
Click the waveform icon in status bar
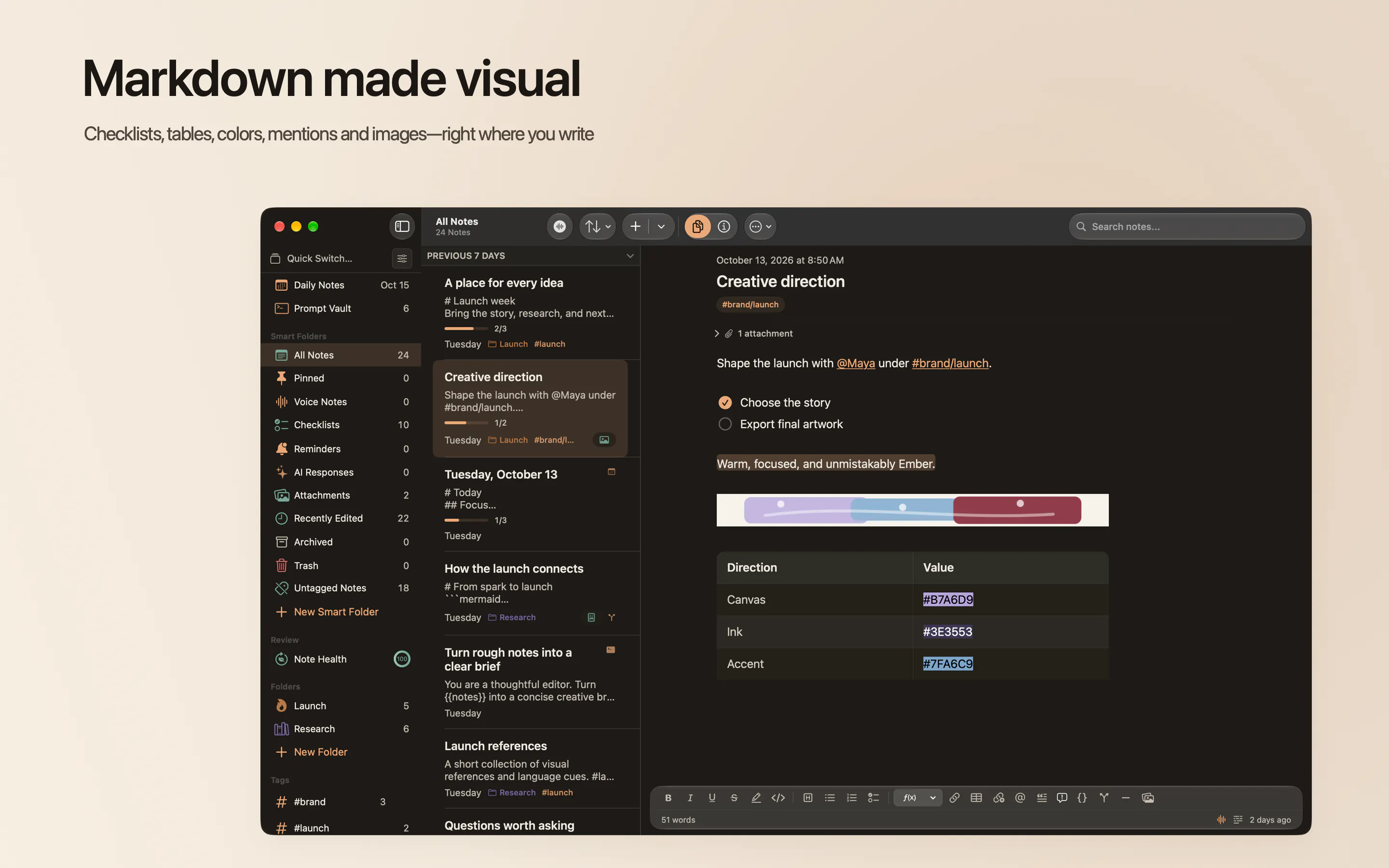(1221, 820)
